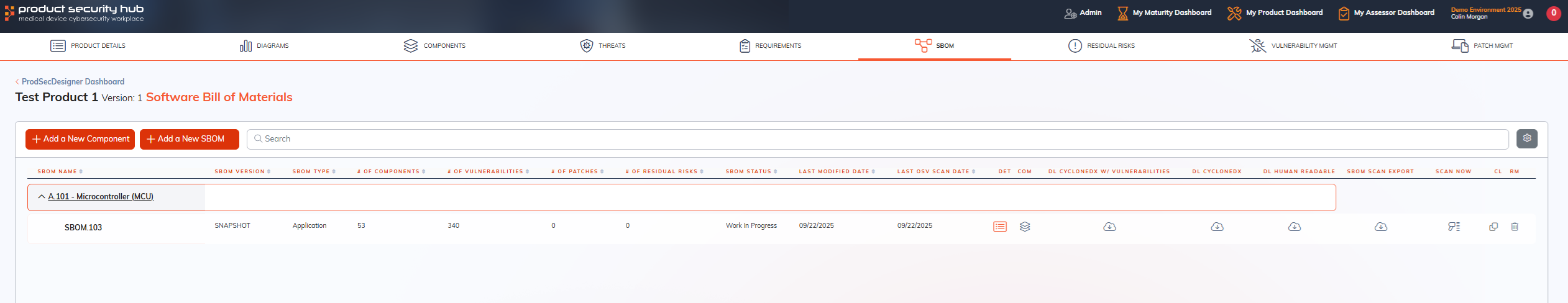The image size is (1568, 303).
Task: Open My Assessor Dashboard
Action: [1386, 12]
